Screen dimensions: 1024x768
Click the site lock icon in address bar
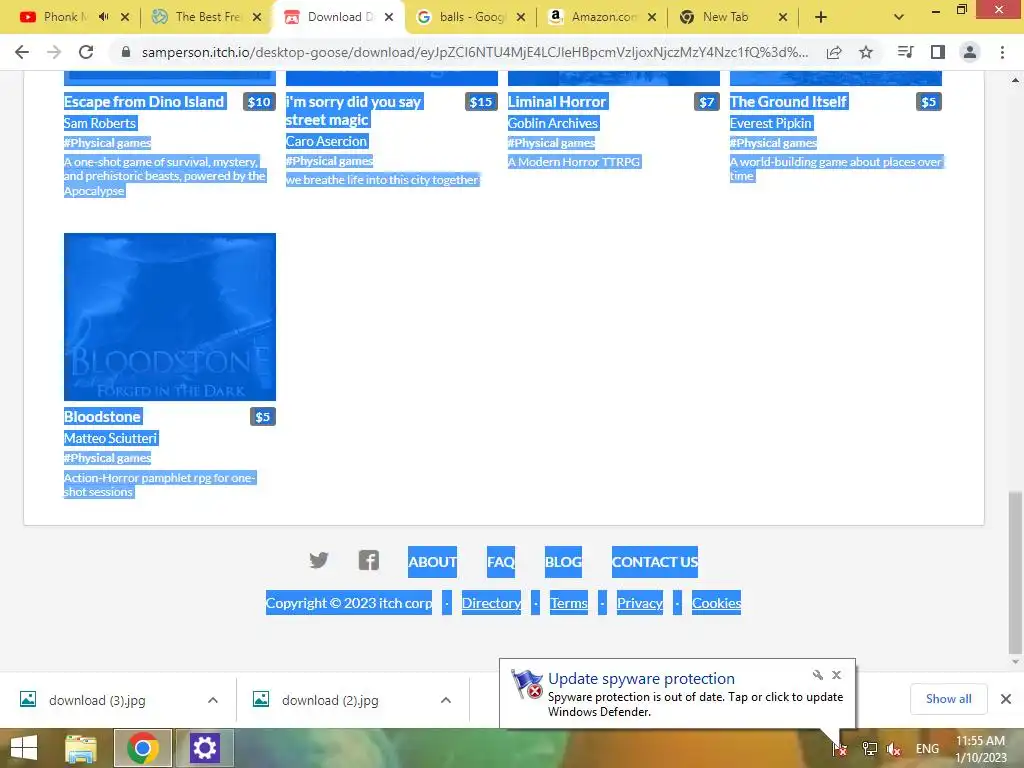click(126, 52)
